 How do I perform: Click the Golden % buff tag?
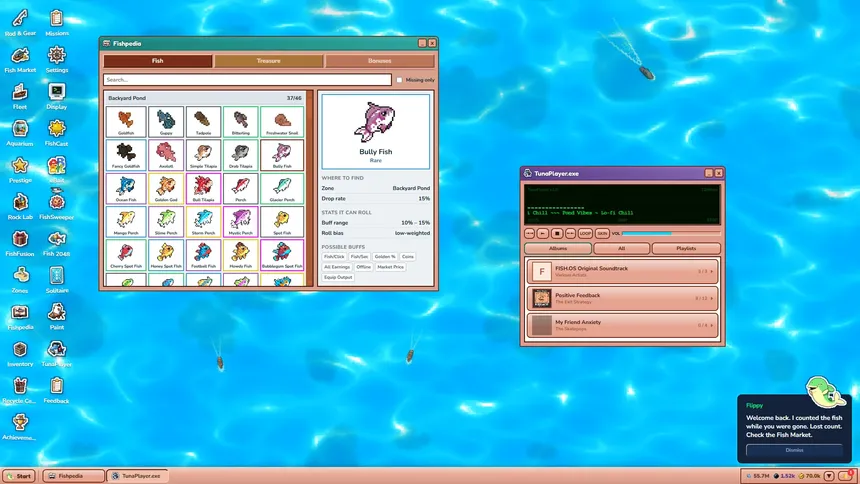[x=385, y=256]
